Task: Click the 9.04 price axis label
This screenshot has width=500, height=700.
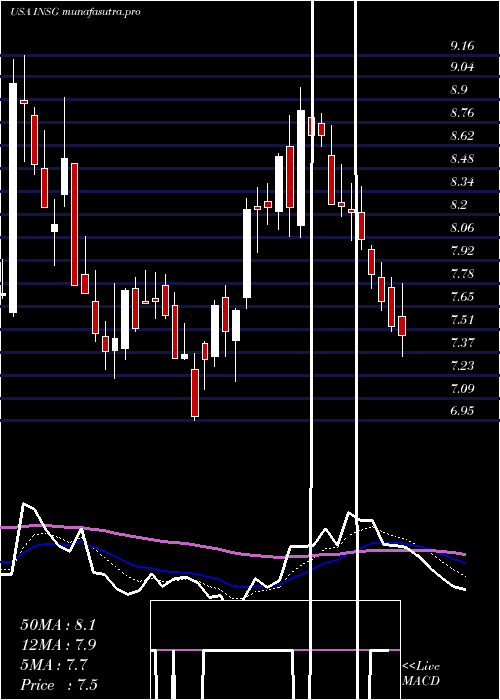Action: 462,67
